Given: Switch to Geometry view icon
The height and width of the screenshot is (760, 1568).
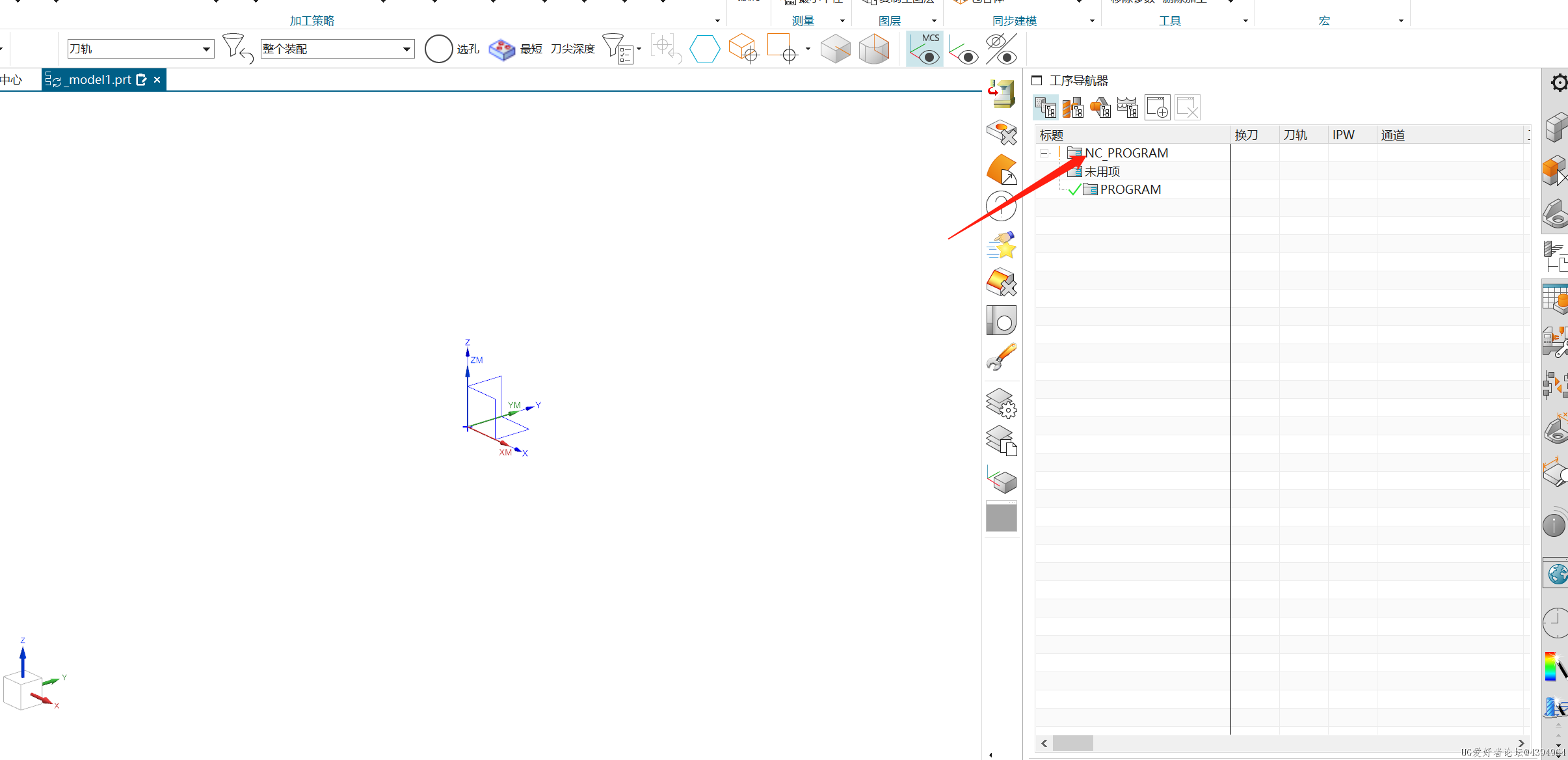Looking at the screenshot, I should (1100, 107).
